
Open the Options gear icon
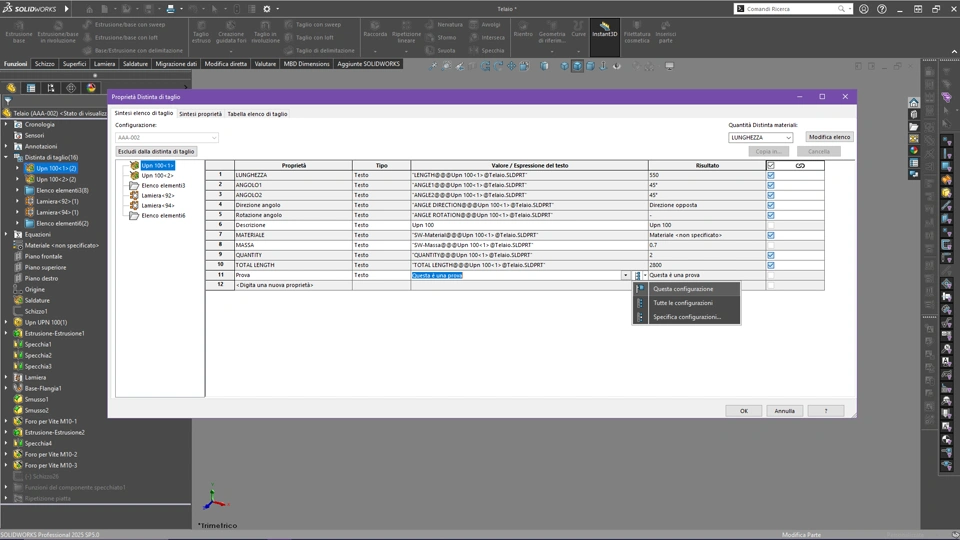pyautogui.click(x=267, y=9)
